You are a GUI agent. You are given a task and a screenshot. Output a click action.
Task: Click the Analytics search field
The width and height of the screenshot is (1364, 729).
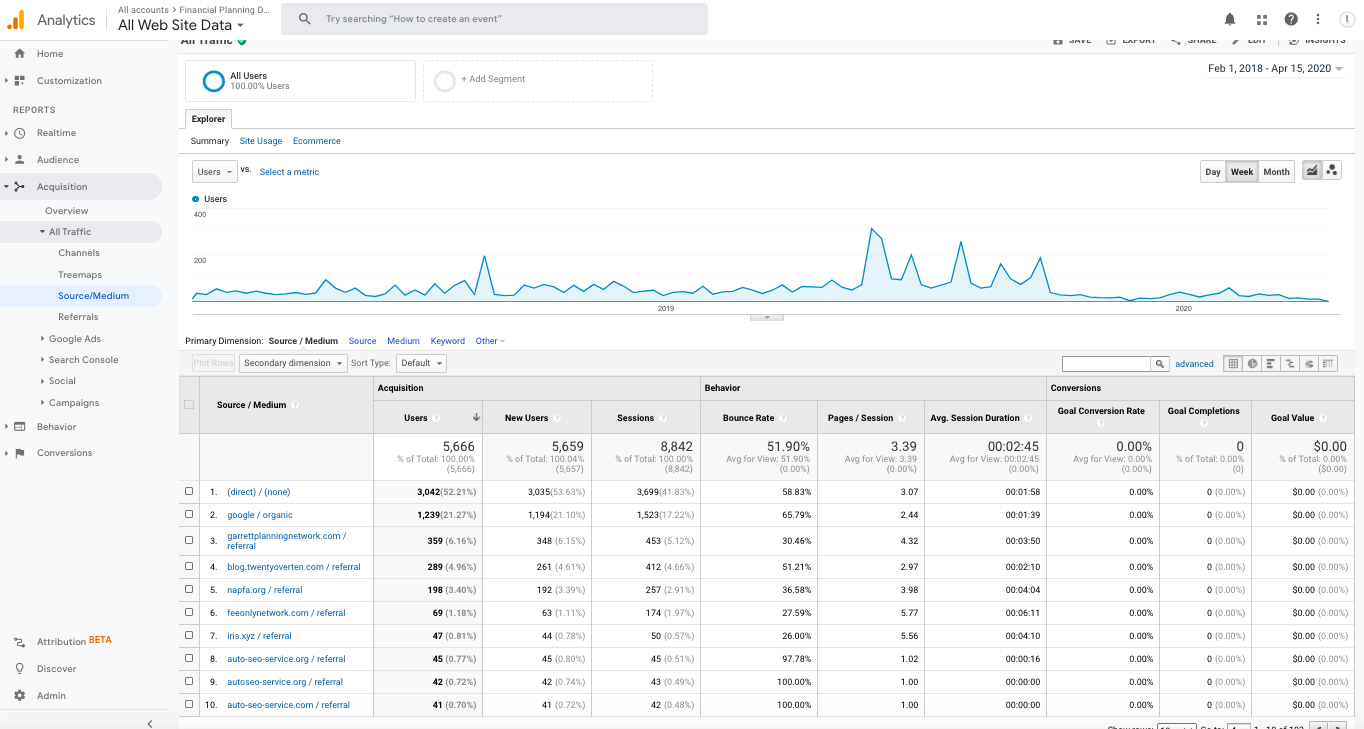(x=494, y=19)
